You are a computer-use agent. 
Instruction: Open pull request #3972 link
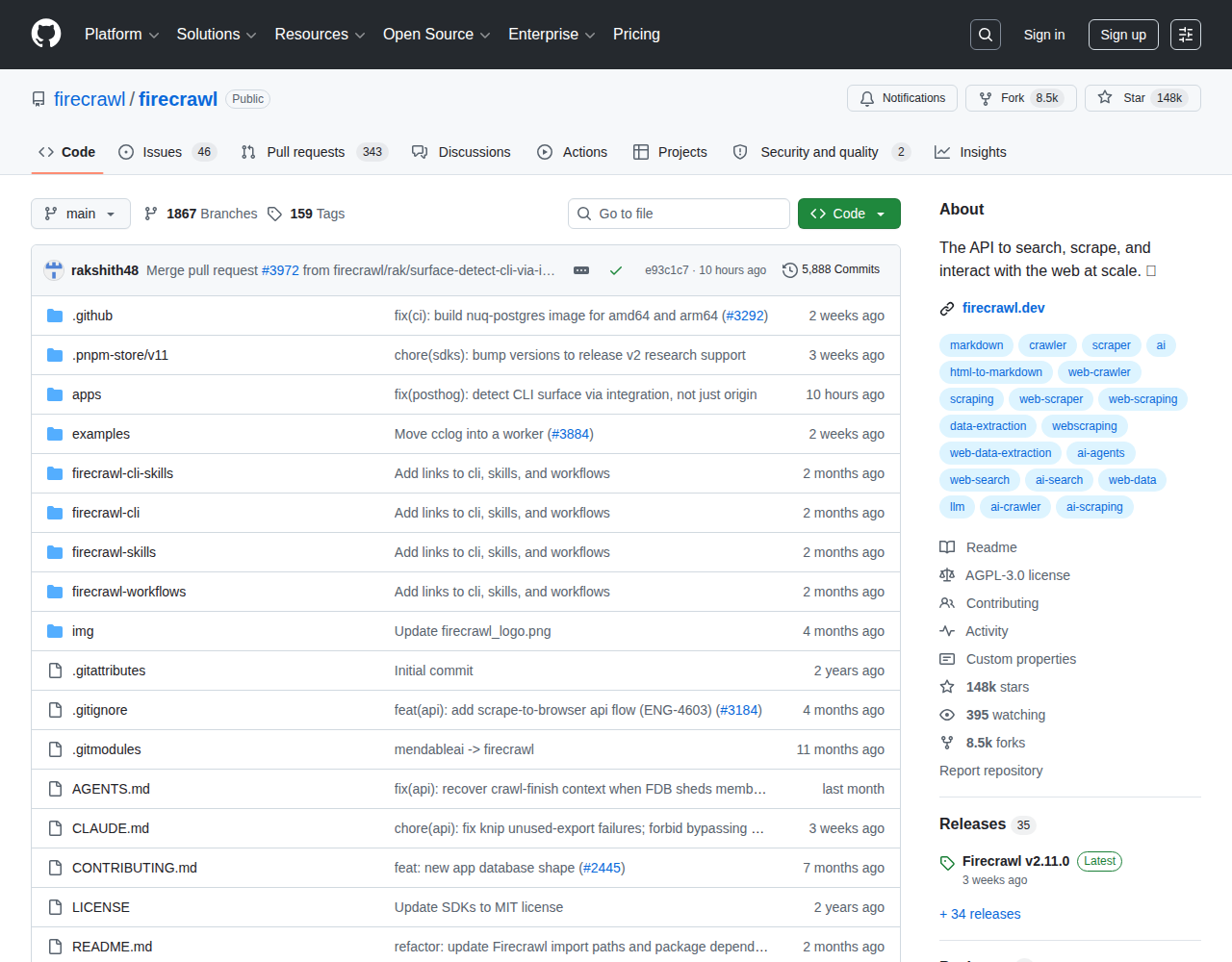tap(280, 270)
